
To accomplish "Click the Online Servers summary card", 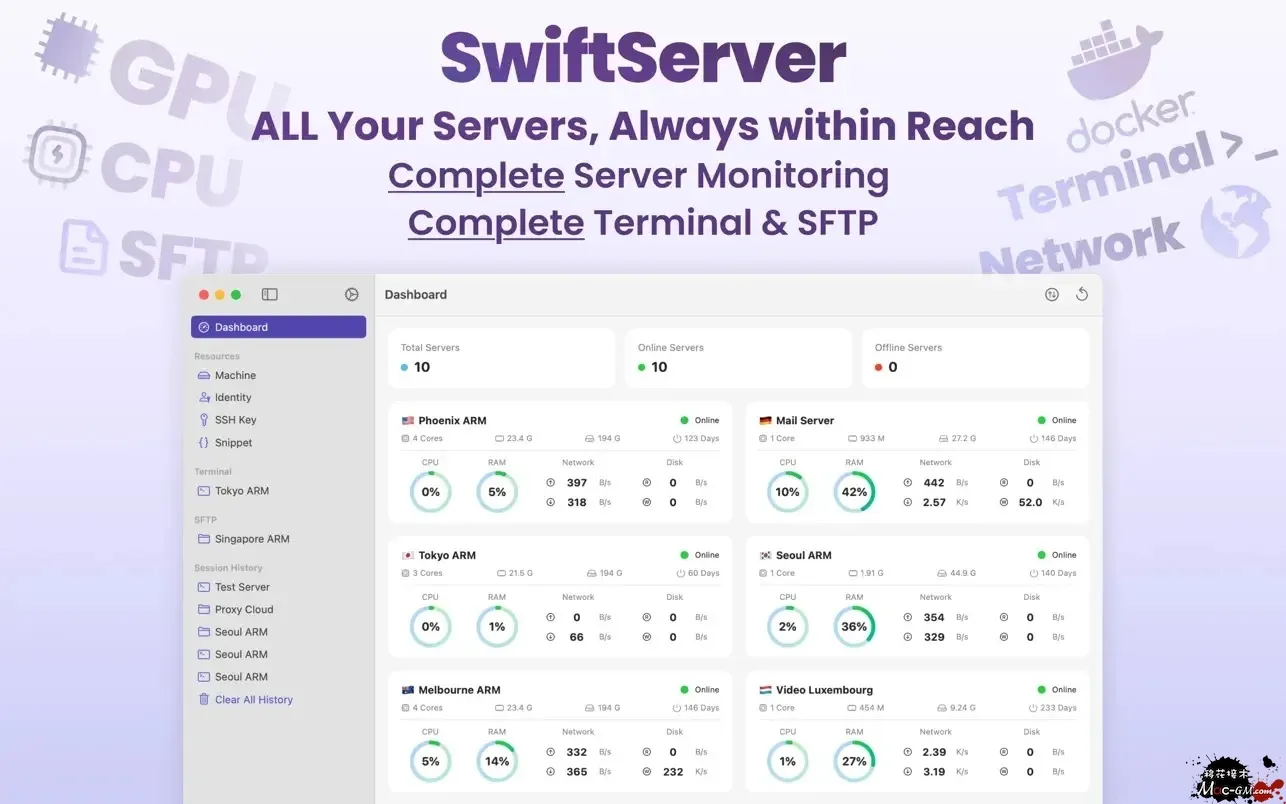I will click(x=738, y=358).
